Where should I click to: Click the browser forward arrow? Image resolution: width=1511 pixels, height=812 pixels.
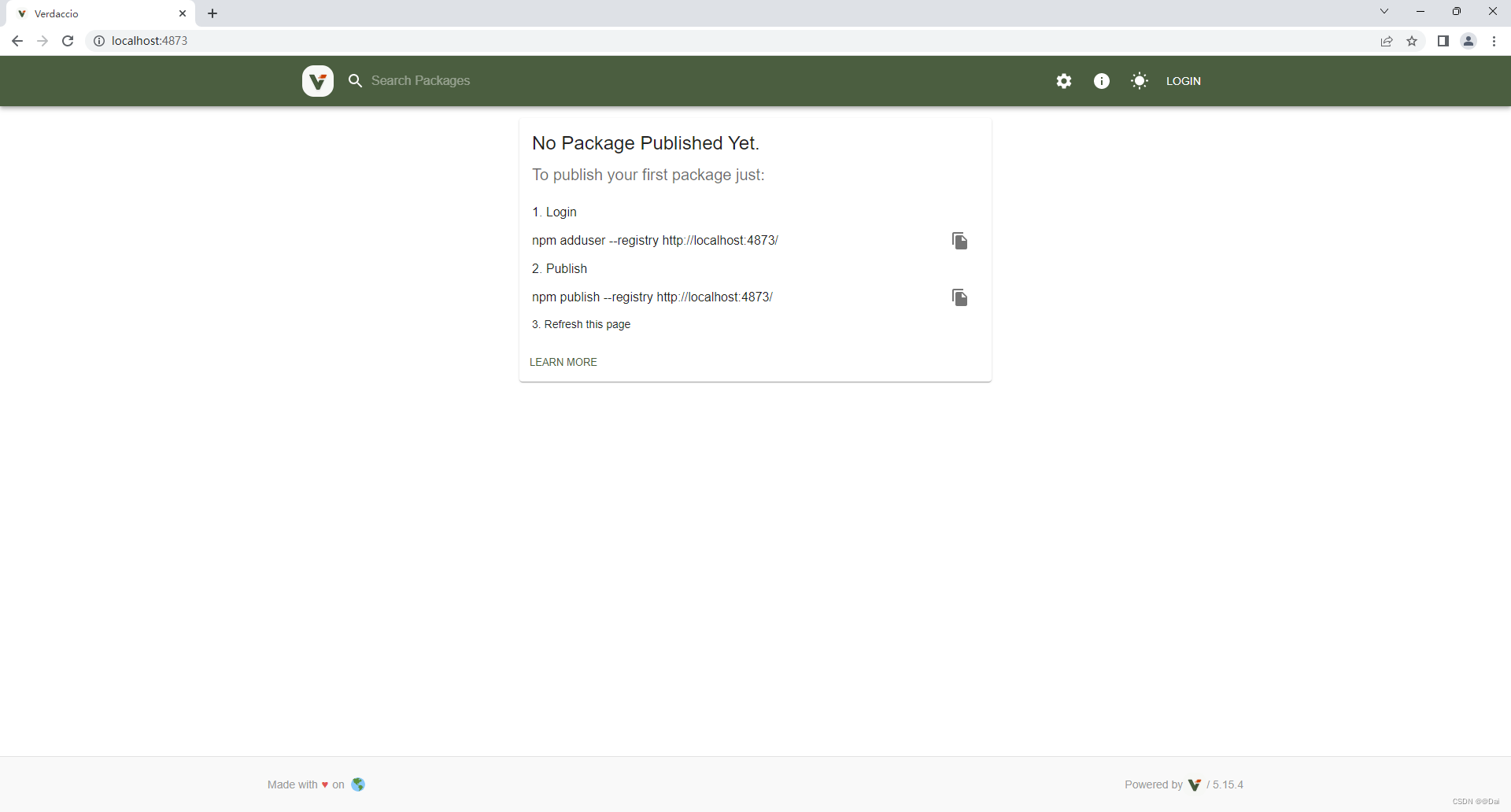click(42, 41)
